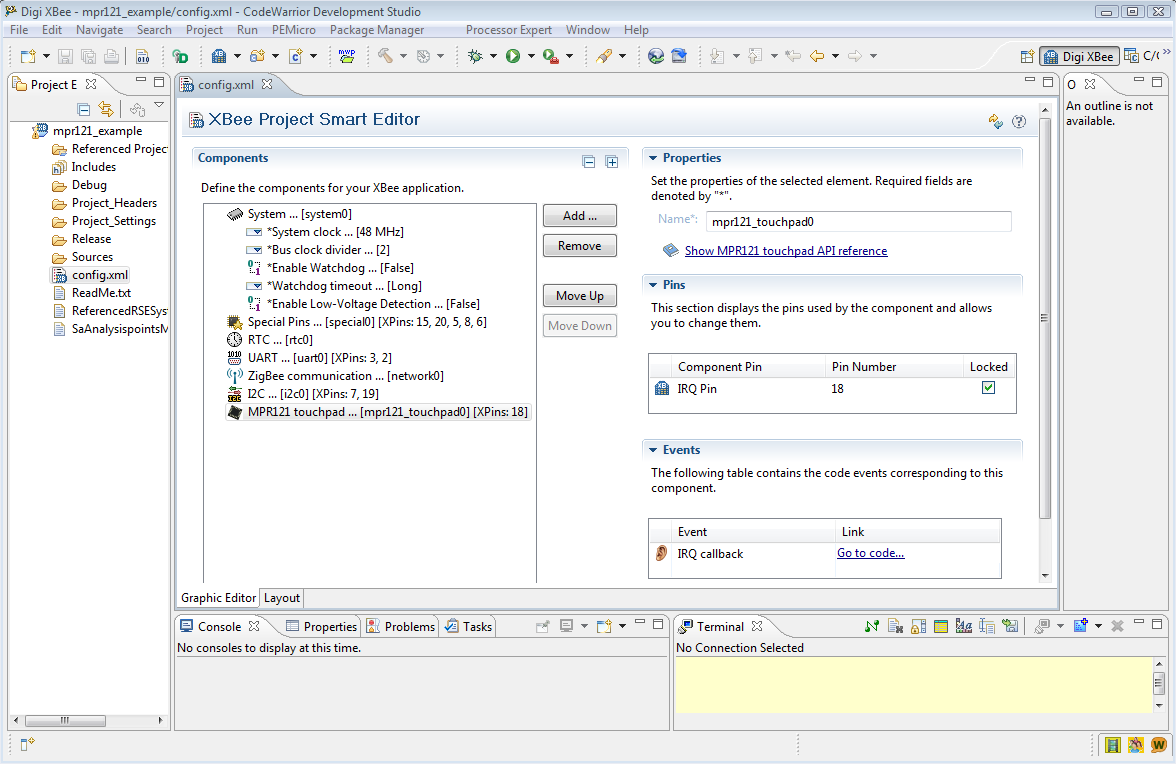Image resolution: width=1176 pixels, height=764 pixels.
Task: Toggle the Locked checkbox for IRQ Pin
Action: tap(988, 388)
